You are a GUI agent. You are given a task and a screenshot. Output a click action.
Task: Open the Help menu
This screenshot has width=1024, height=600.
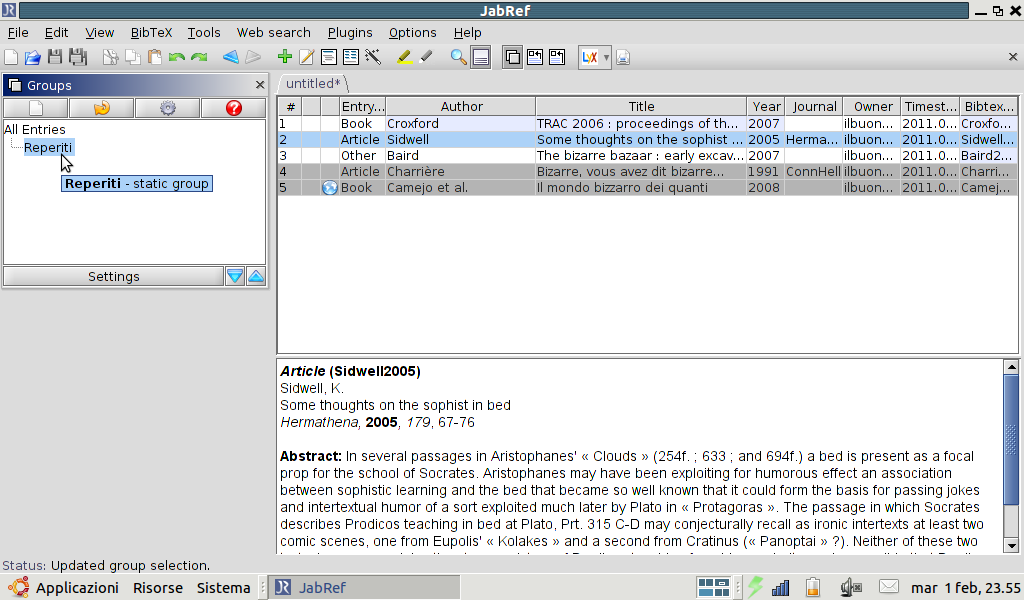coord(468,33)
